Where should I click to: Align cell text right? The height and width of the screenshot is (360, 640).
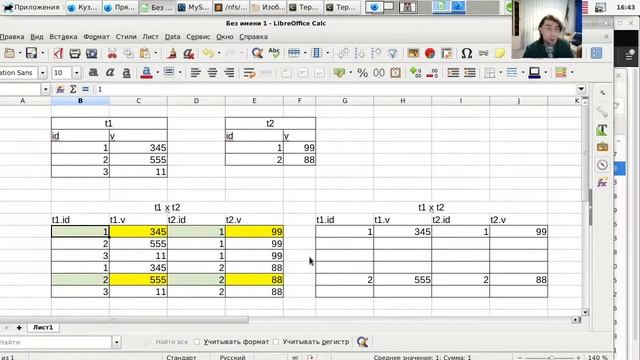tap(229, 73)
